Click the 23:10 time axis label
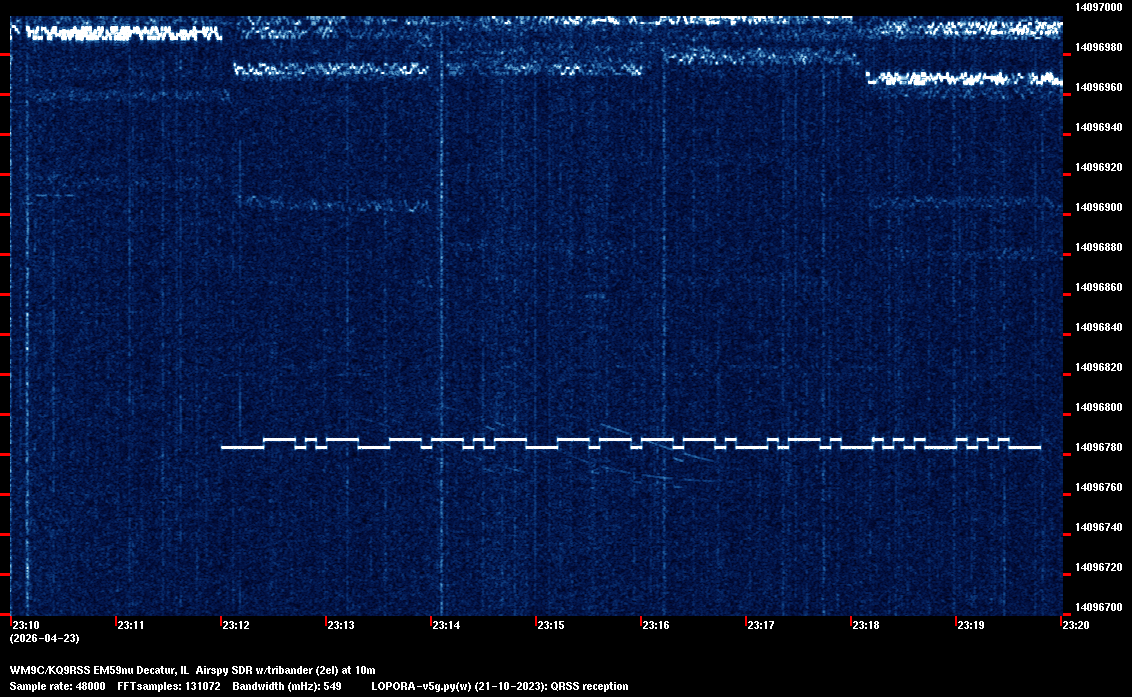Viewport: 1132px width, 697px height. tap(26, 626)
